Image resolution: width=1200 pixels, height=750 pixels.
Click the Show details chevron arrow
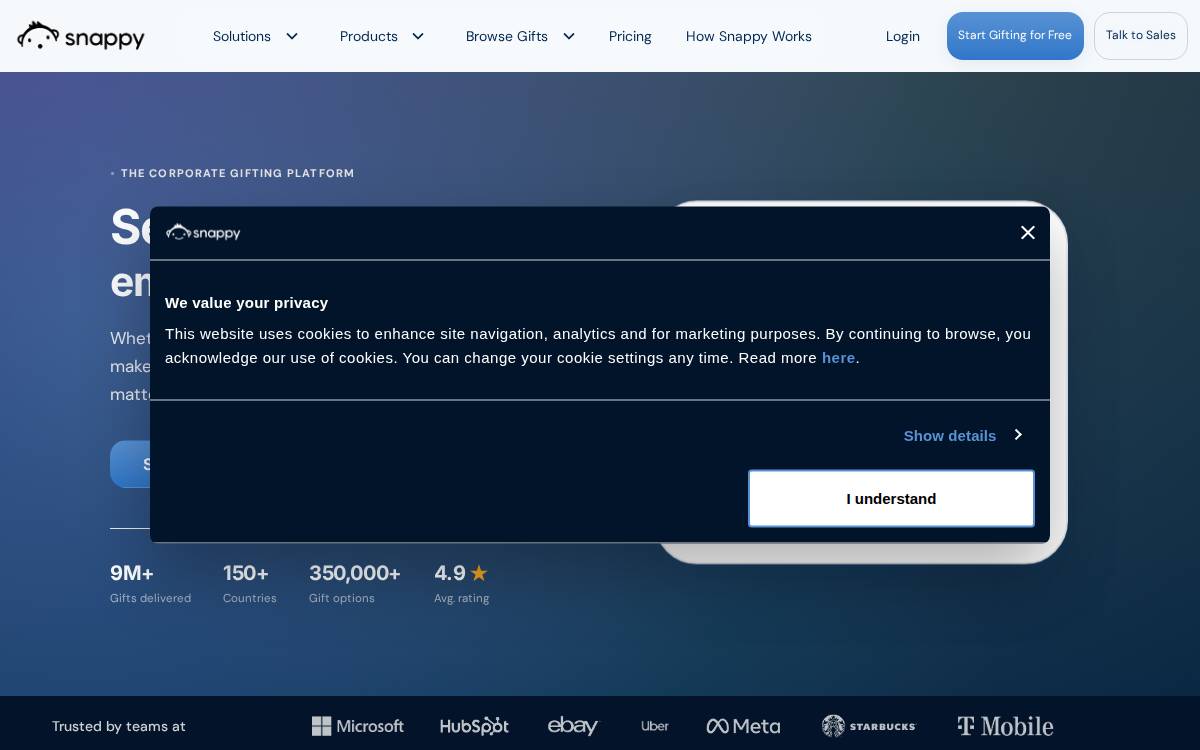click(1017, 434)
